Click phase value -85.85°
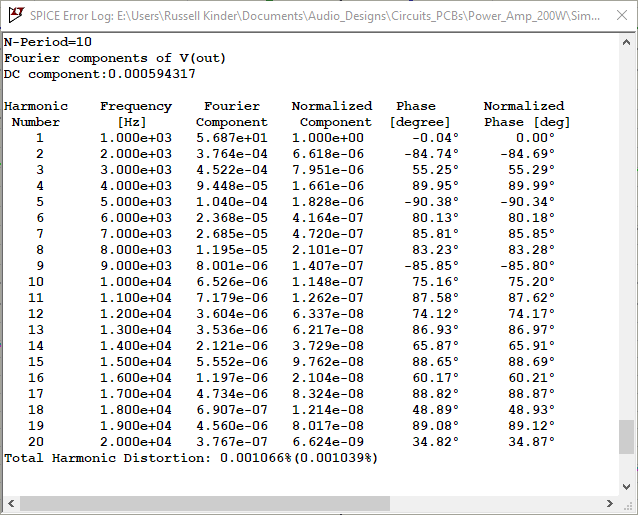 (431, 266)
